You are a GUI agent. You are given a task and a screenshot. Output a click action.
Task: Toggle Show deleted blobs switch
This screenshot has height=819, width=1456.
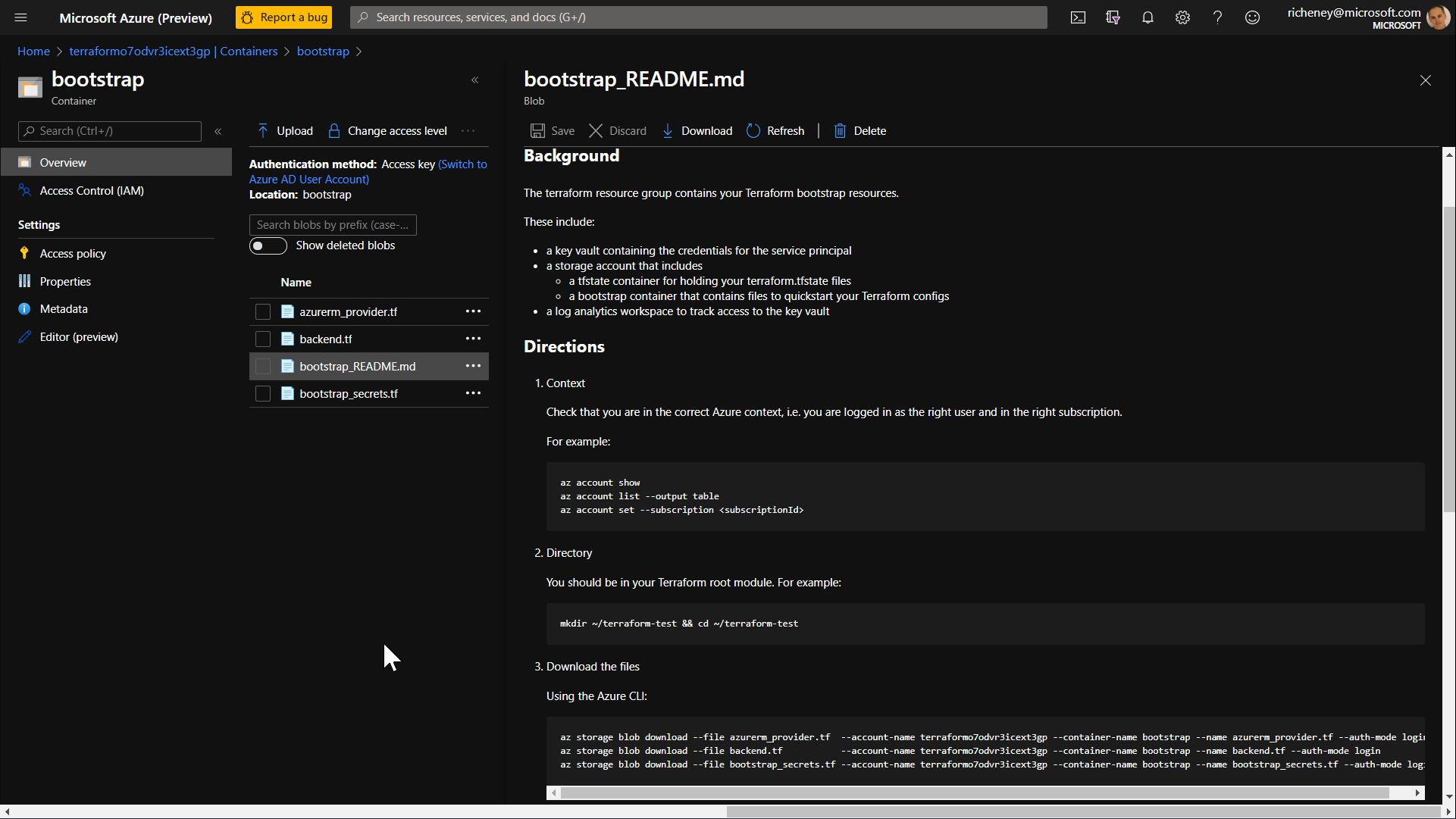[268, 244]
